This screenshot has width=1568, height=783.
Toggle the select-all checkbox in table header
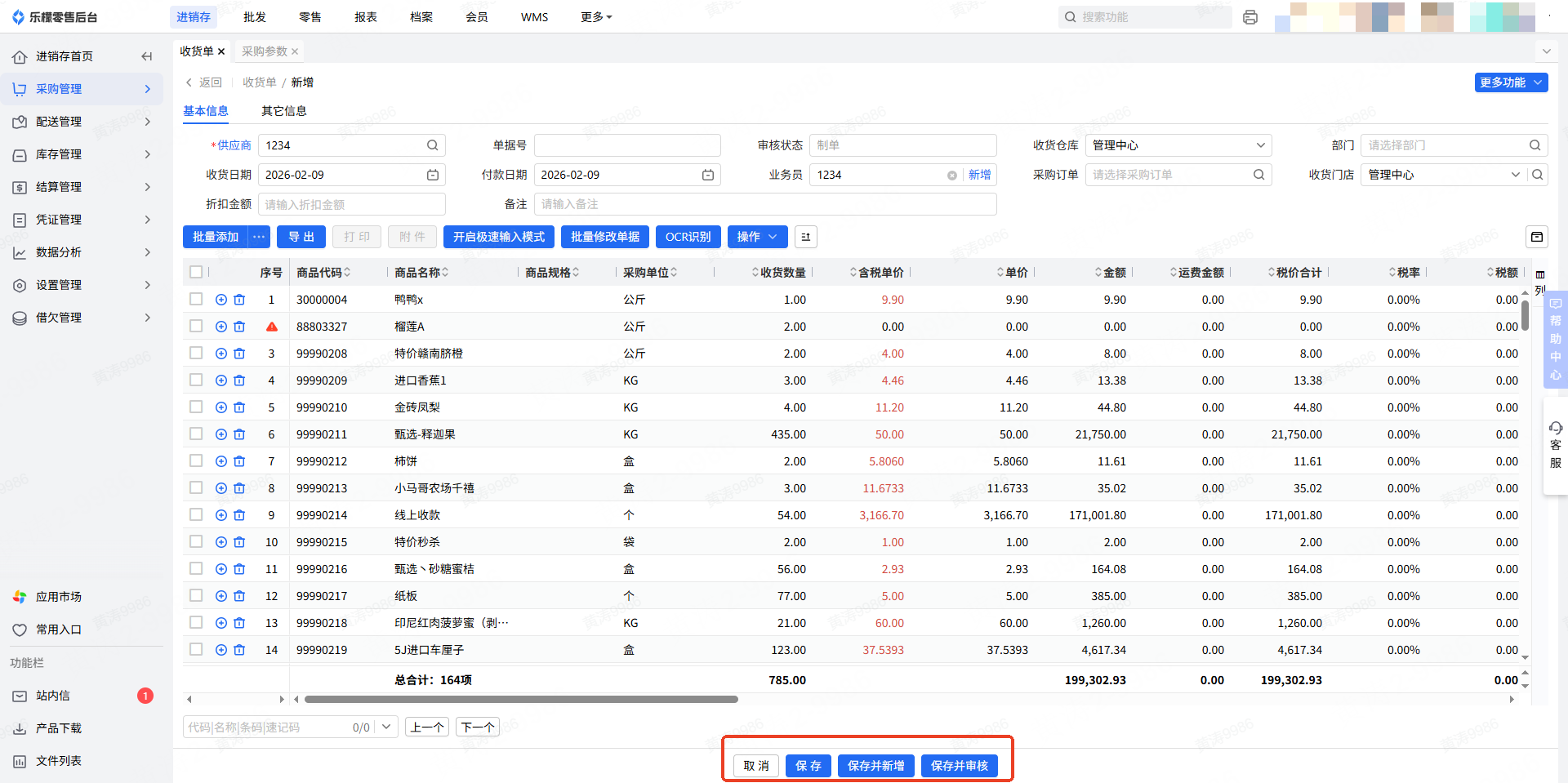196,272
